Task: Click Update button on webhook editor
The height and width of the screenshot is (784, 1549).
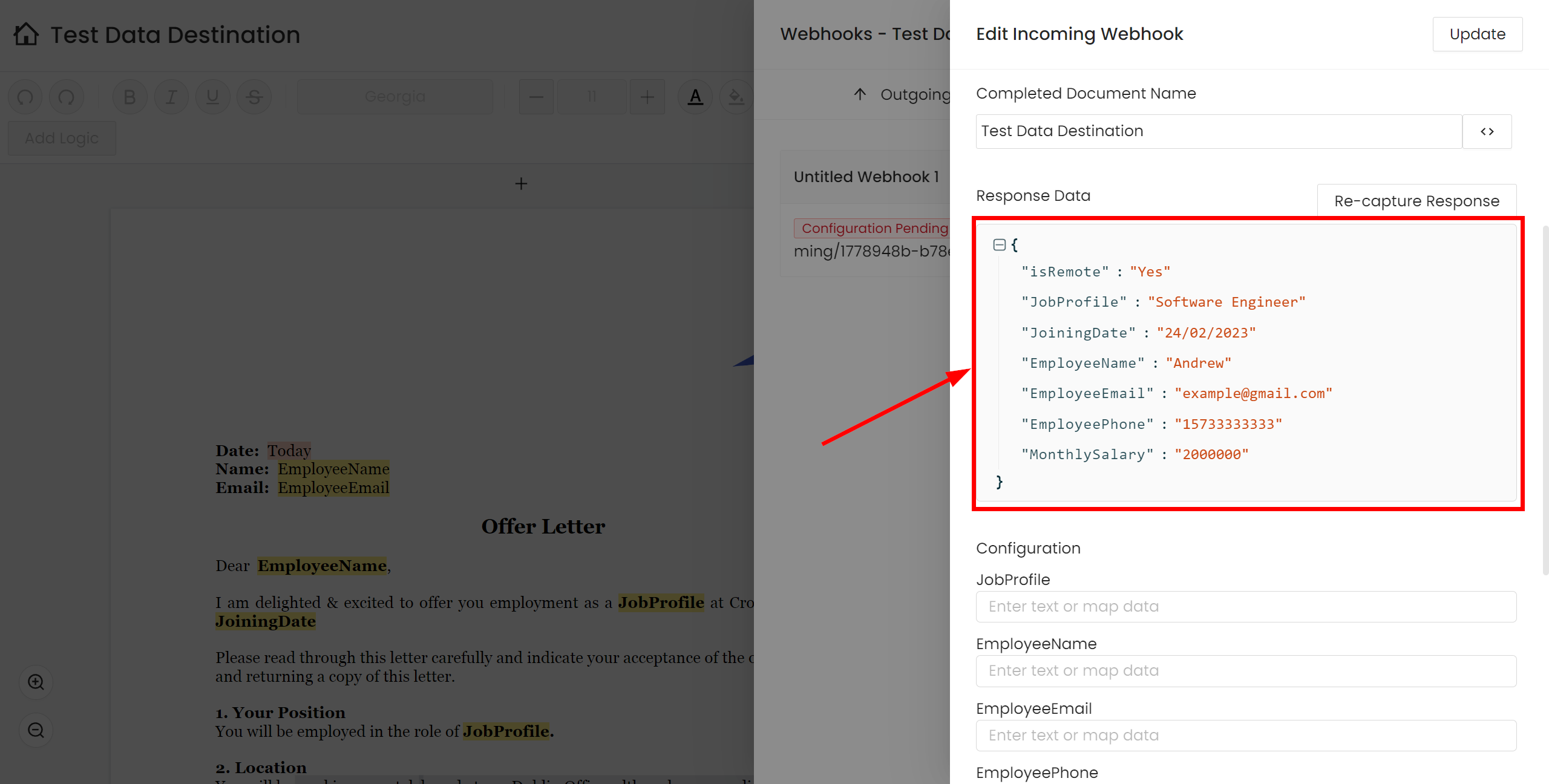Action: point(1477,33)
